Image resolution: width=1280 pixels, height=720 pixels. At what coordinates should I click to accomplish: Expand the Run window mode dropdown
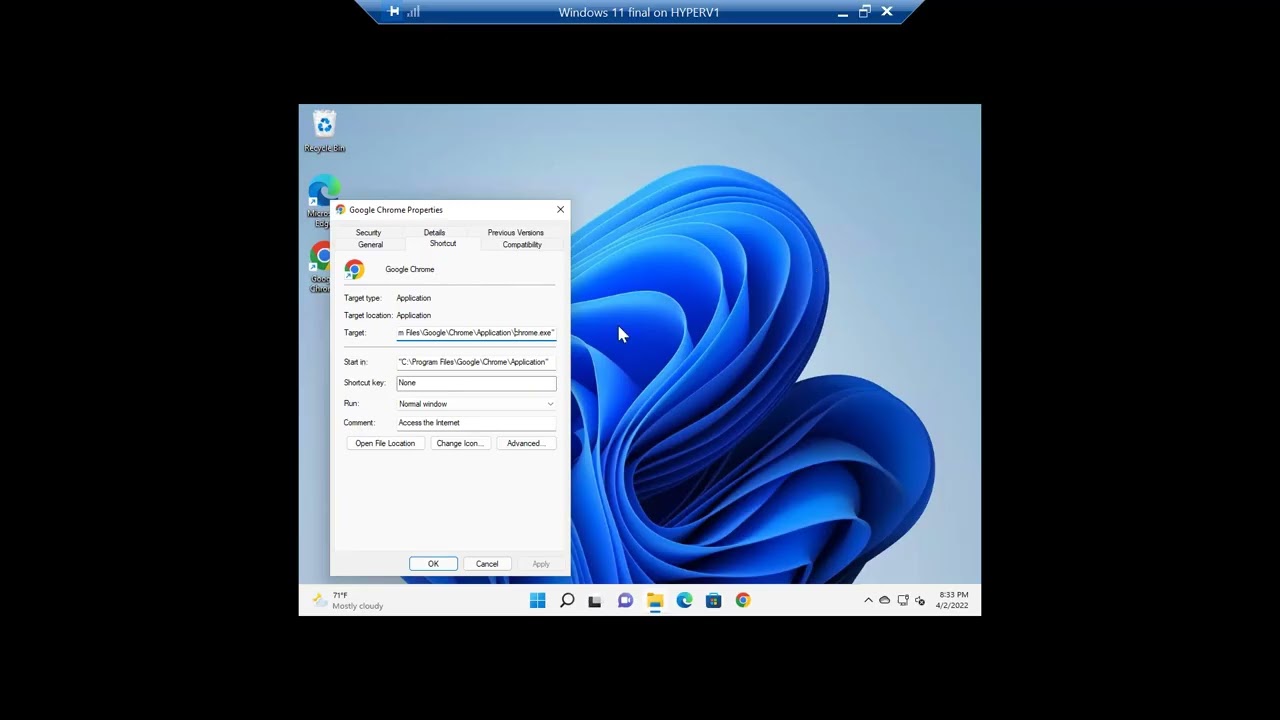(476, 404)
